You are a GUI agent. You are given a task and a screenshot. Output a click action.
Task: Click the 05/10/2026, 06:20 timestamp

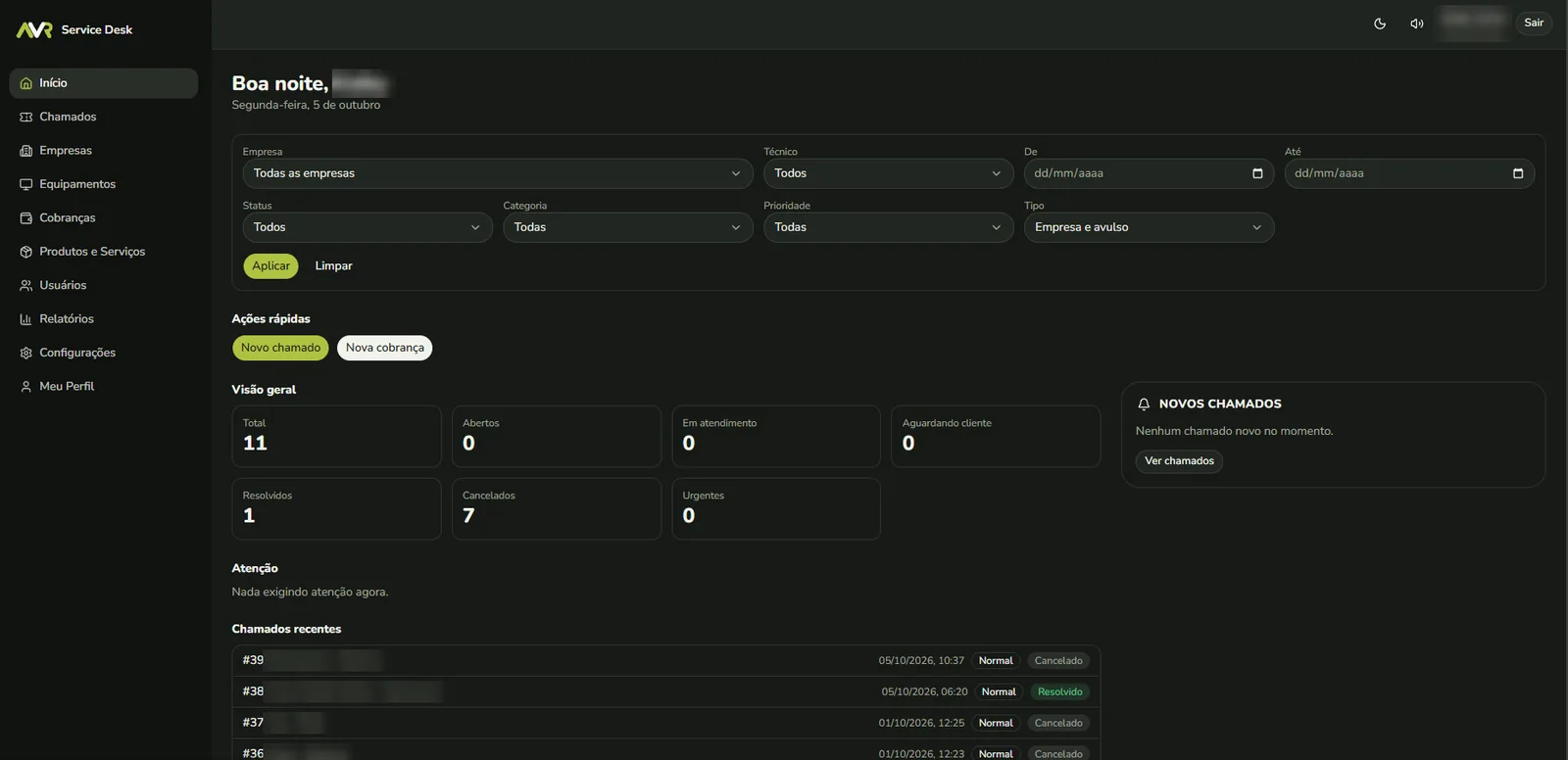pyautogui.click(x=924, y=692)
